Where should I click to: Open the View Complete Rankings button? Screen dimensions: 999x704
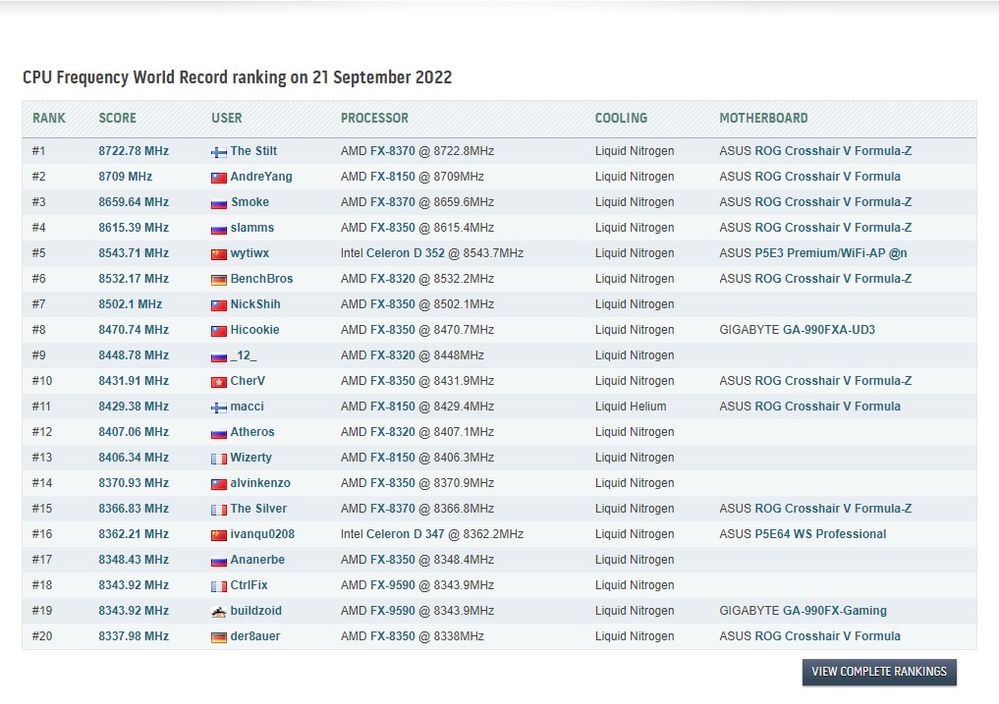pyautogui.click(x=879, y=672)
